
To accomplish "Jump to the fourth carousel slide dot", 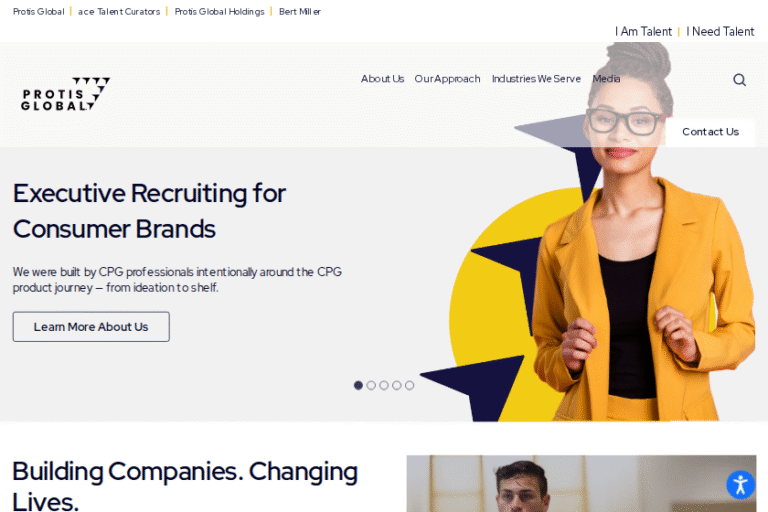I will tap(397, 386).
